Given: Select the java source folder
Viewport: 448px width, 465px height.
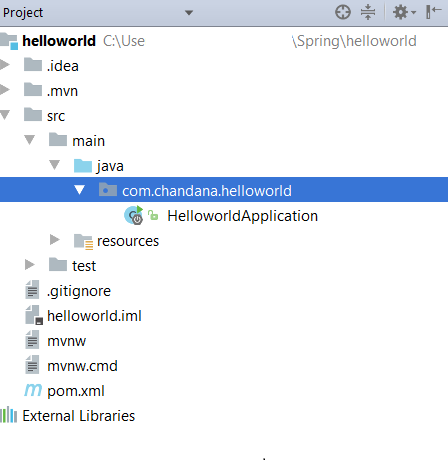Looking at the screenshot, I should 110,166.
